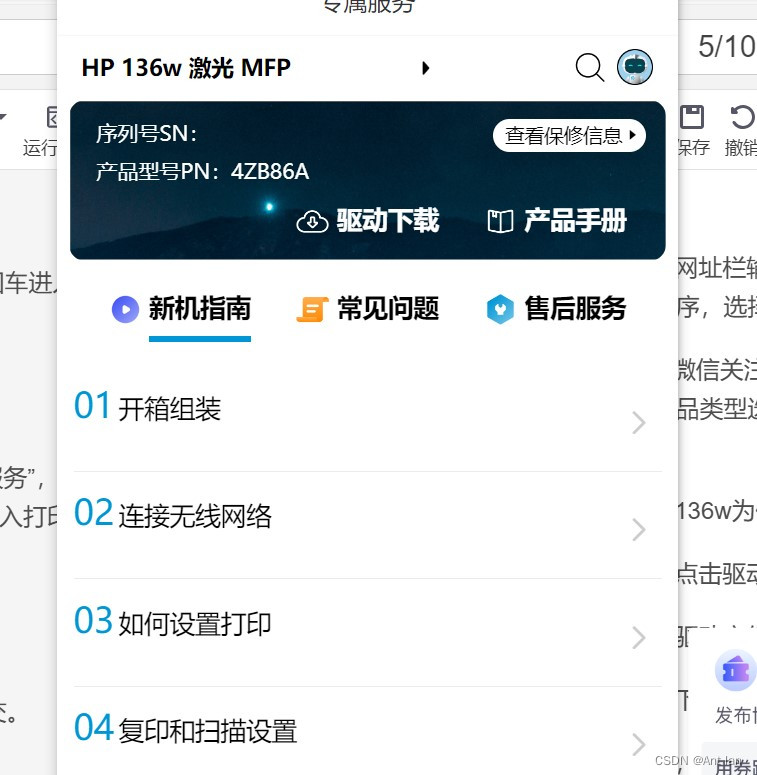Click save icon in background editor

(x=692, y=118)
